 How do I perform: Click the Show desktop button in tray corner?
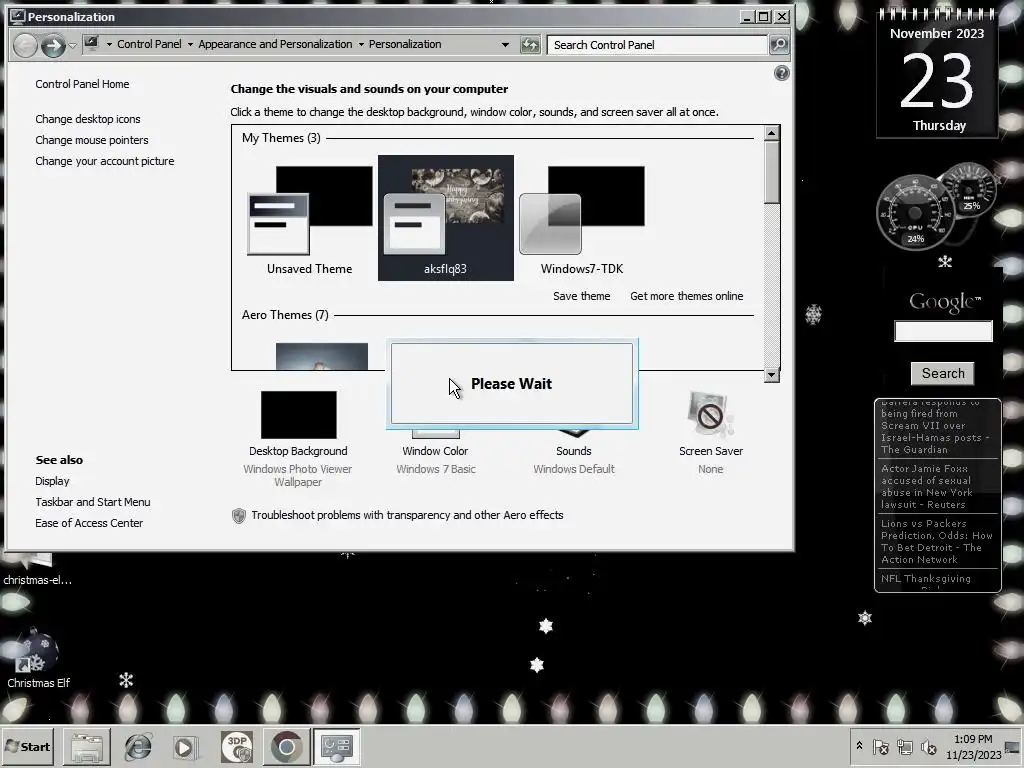click(1013, 746)
